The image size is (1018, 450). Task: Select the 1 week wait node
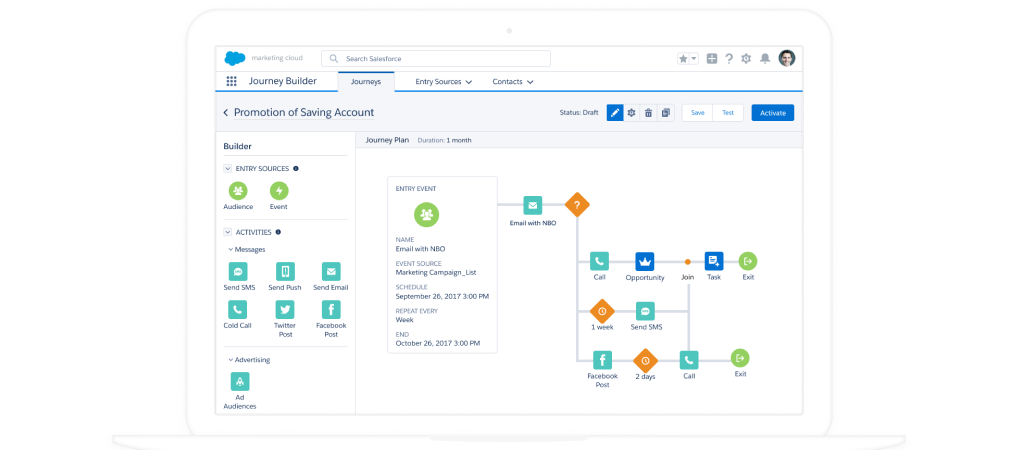pos(602,311)
